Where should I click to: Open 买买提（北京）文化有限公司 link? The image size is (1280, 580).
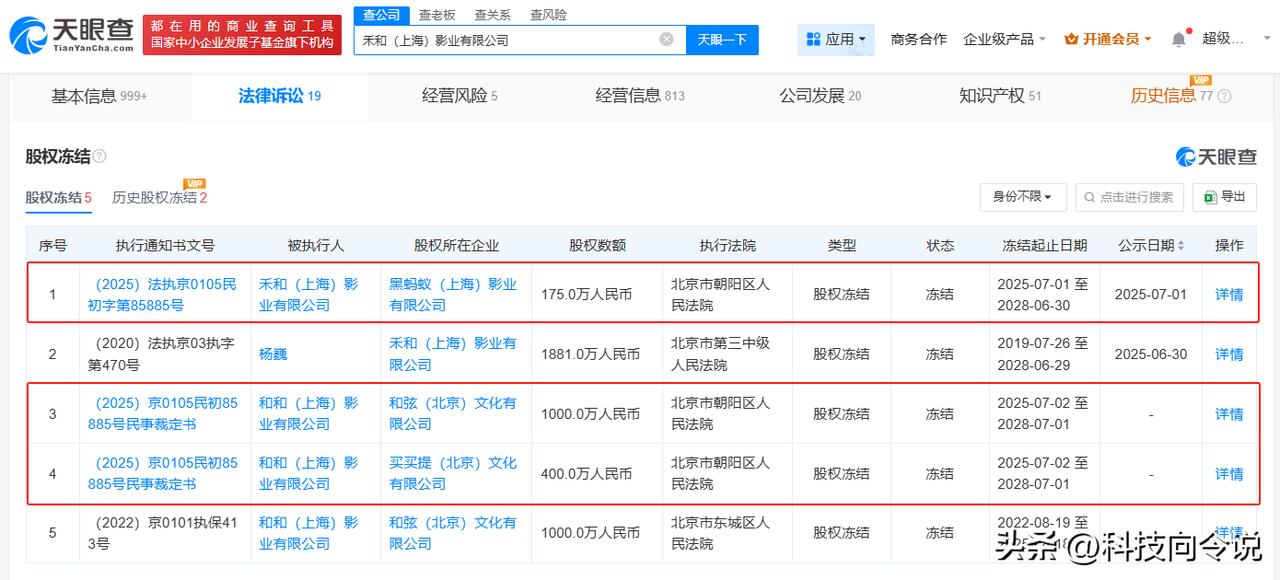coord(453,474)
